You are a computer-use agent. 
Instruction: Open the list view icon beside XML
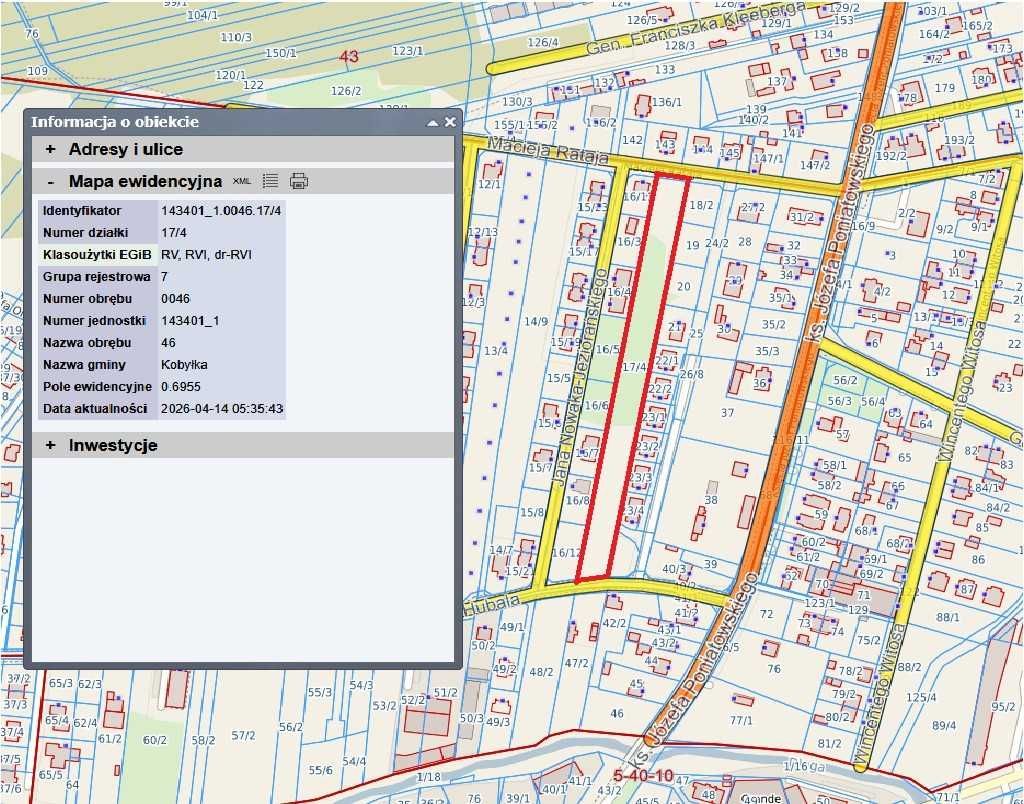(270, 181)
